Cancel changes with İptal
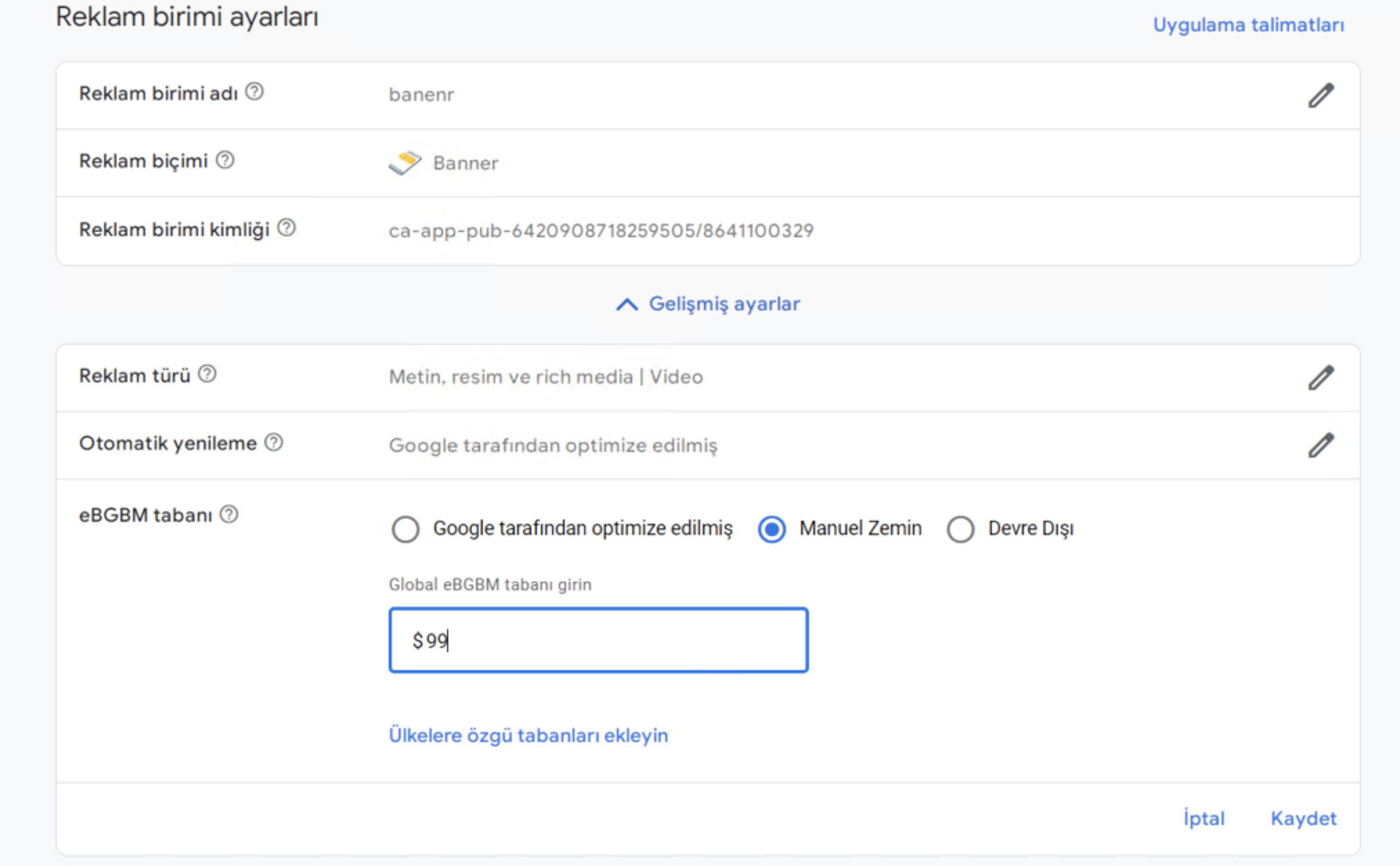This screenshot has height=866, width=1400. (1204, 818)
